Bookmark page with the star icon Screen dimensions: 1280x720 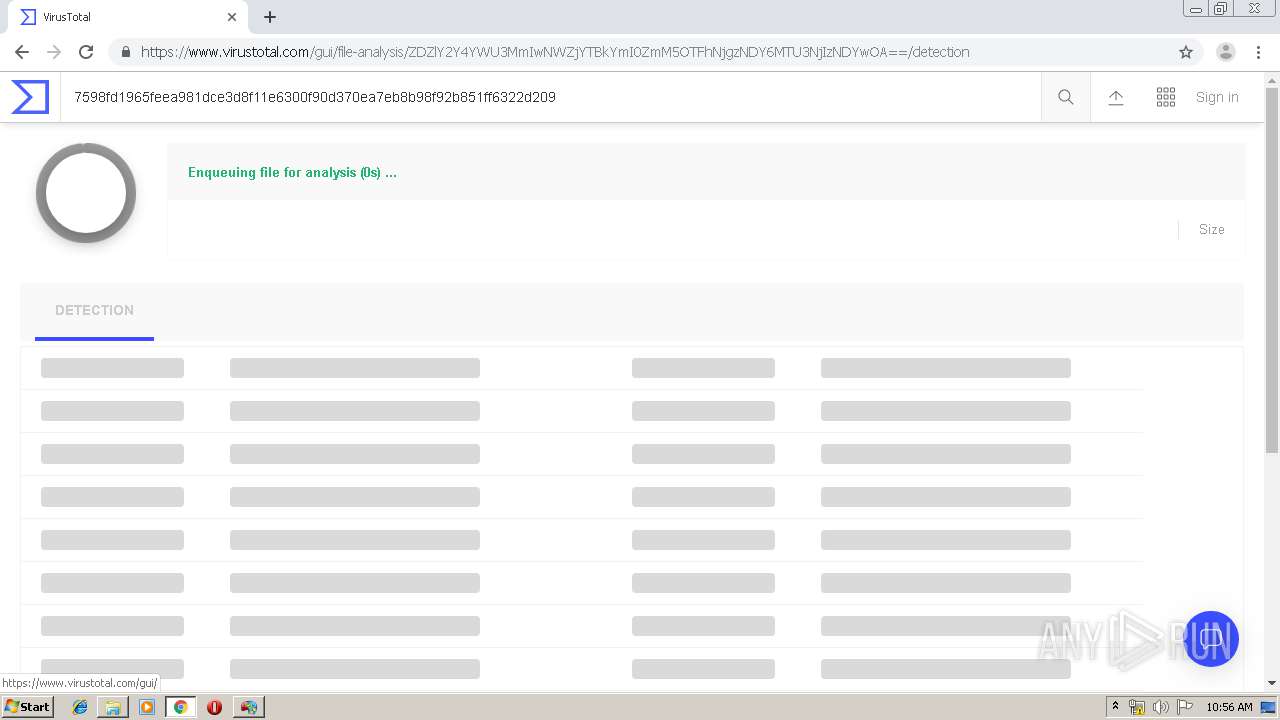(x=1186, y=52)
